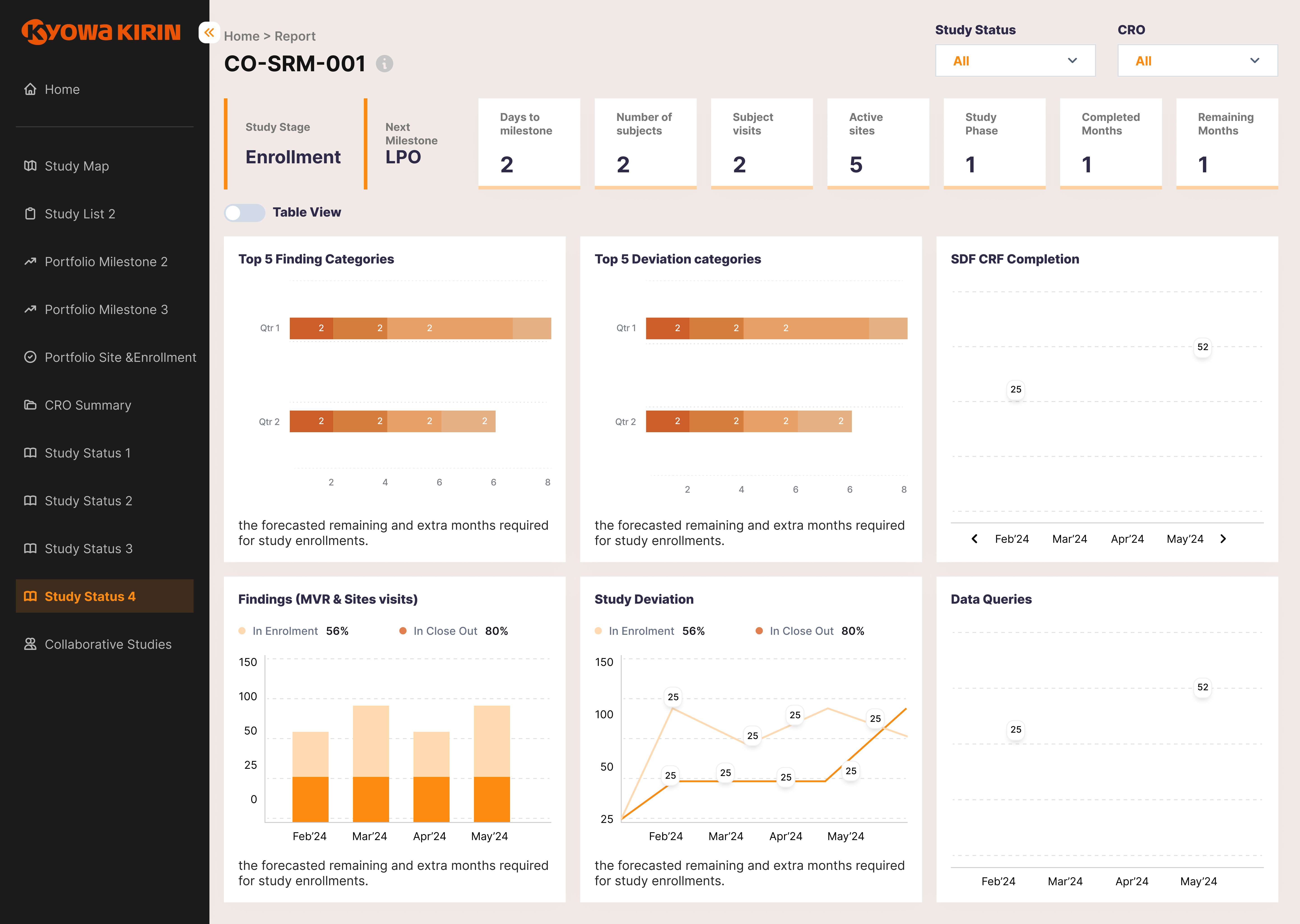The width and height of the screenshot is (1300, 924).
Task: Open Portfolio Milestone 3 page
Action: (x=105, y=309)
